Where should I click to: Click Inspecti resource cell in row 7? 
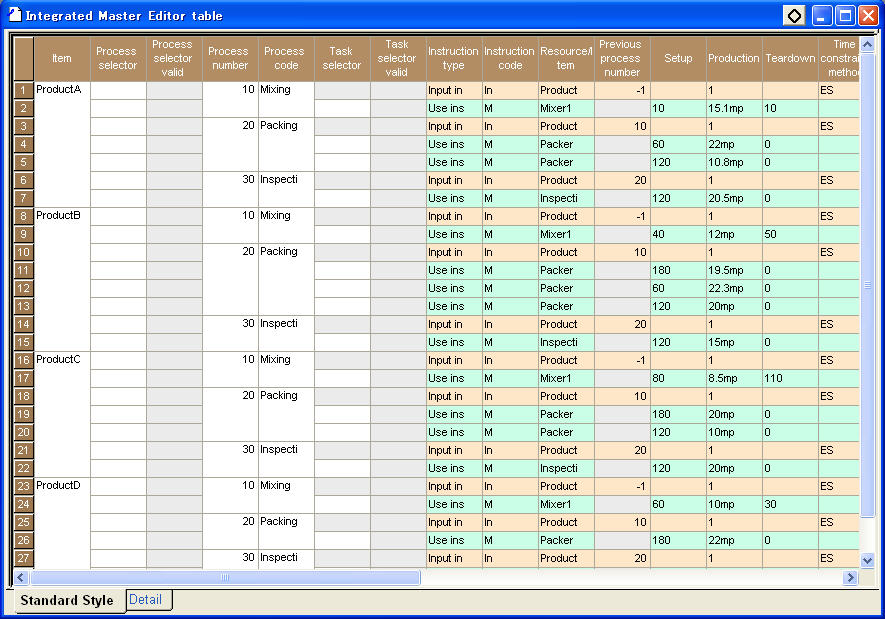click(x=566, y=199)
